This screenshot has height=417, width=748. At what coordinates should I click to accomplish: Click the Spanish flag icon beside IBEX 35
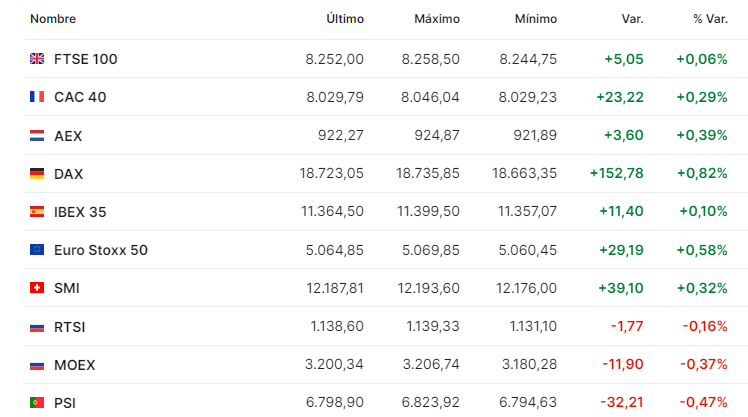click(37, 211)
